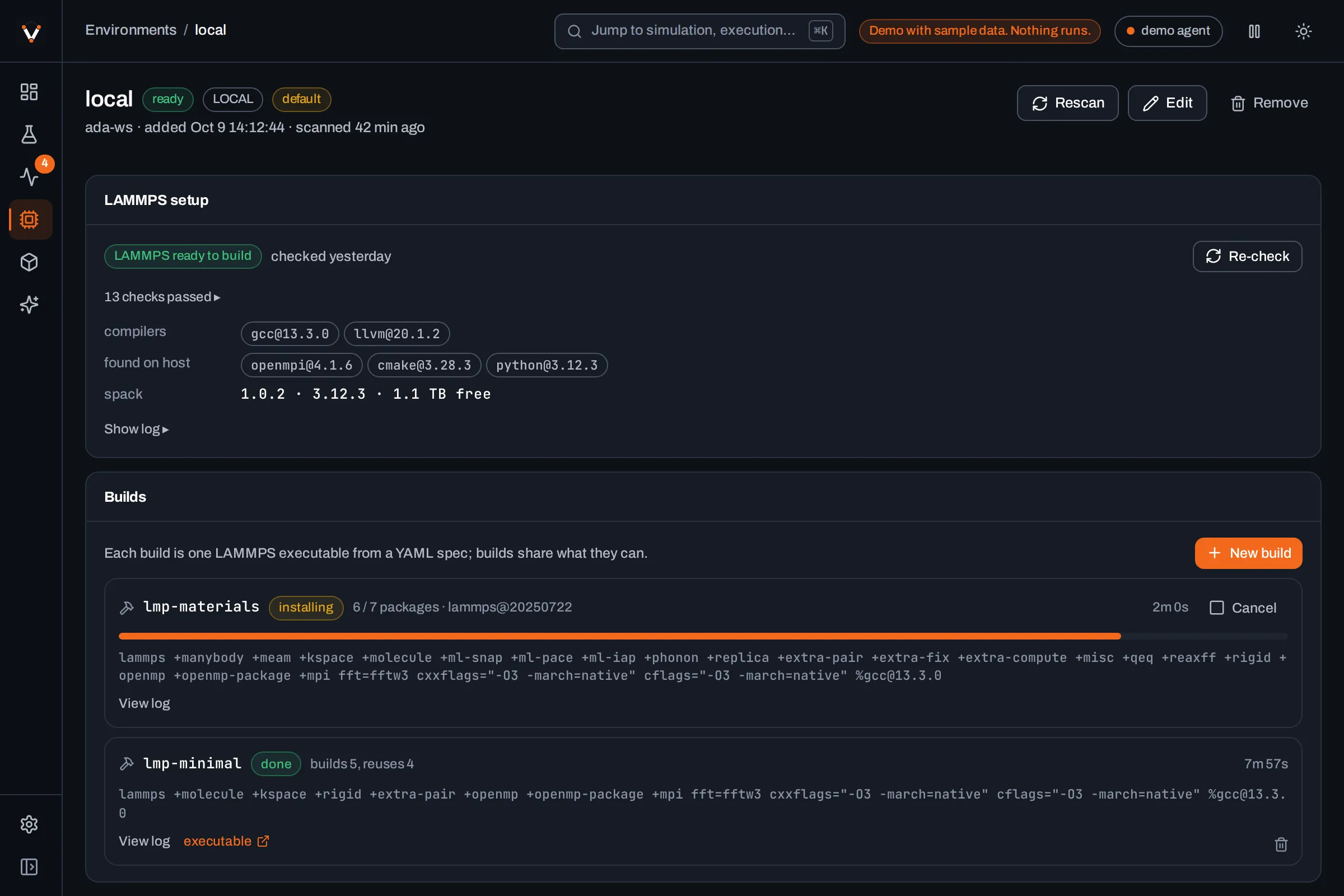Expand View log under lmp-materials

pos(144,703)
